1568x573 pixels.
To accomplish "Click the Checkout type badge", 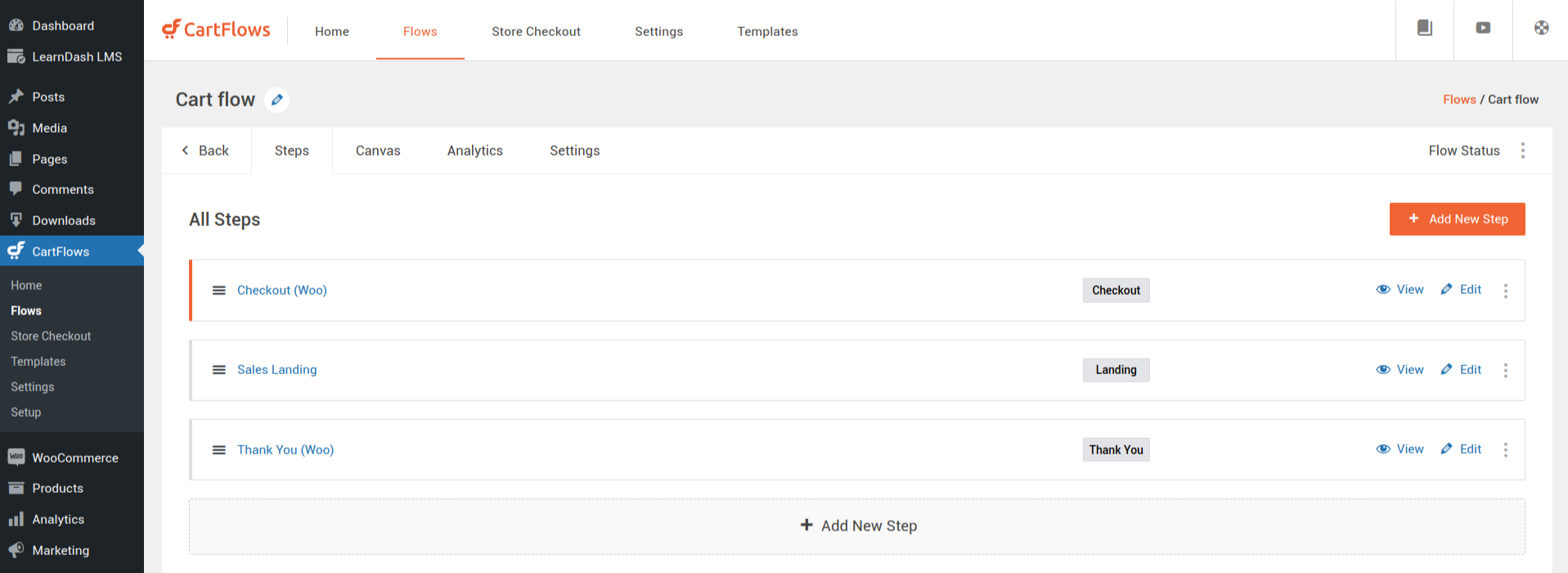I will pos(1116,291).
